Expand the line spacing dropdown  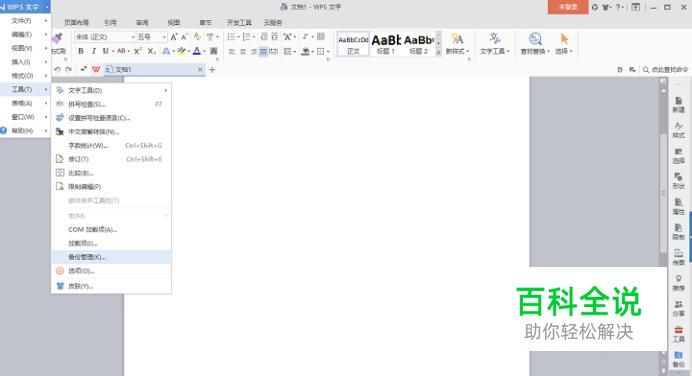(x=294, y=52)
